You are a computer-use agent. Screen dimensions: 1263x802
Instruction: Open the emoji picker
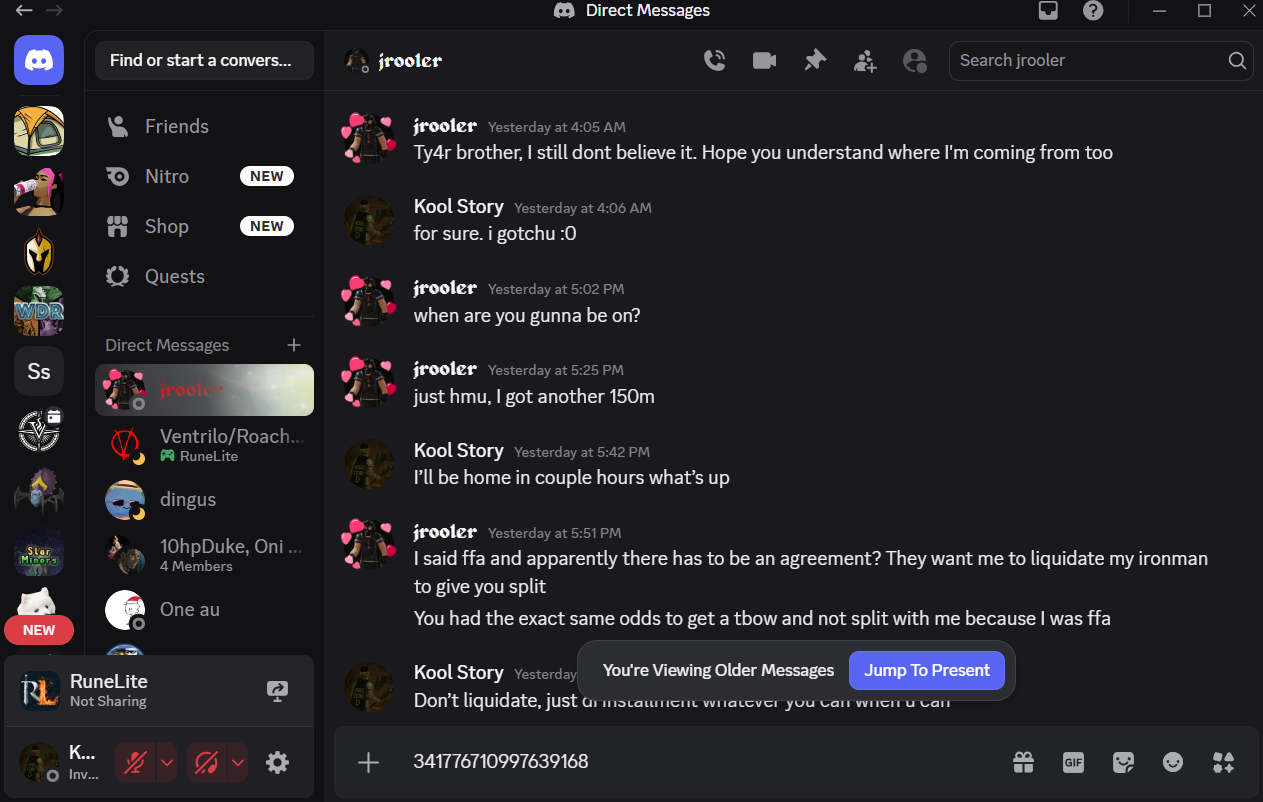coord(1173,762)
